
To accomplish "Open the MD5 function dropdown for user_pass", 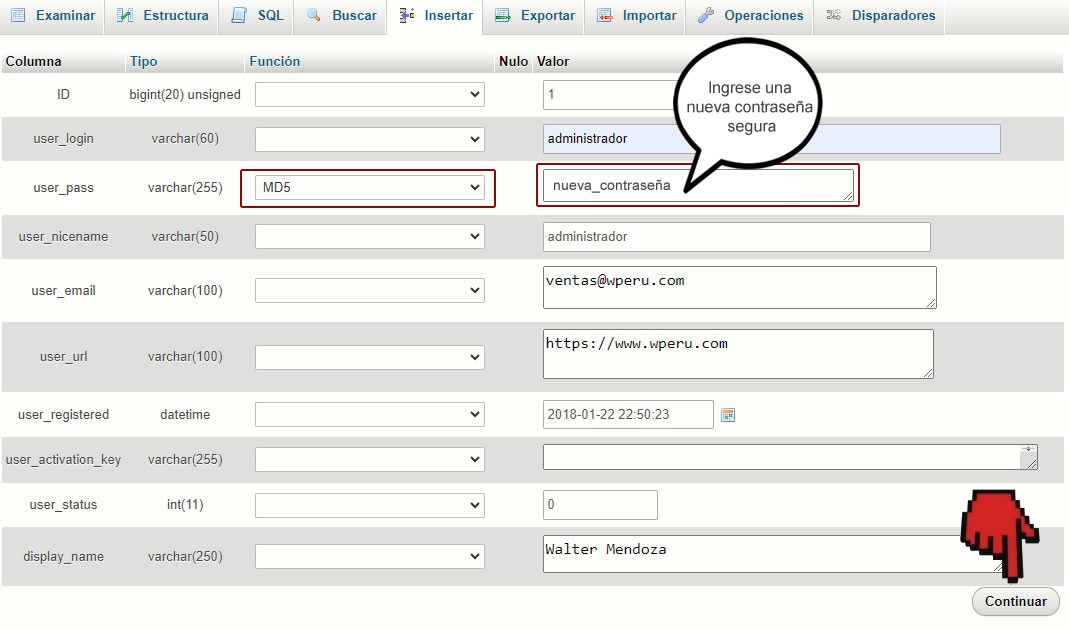I will click(x=369, y=187).
